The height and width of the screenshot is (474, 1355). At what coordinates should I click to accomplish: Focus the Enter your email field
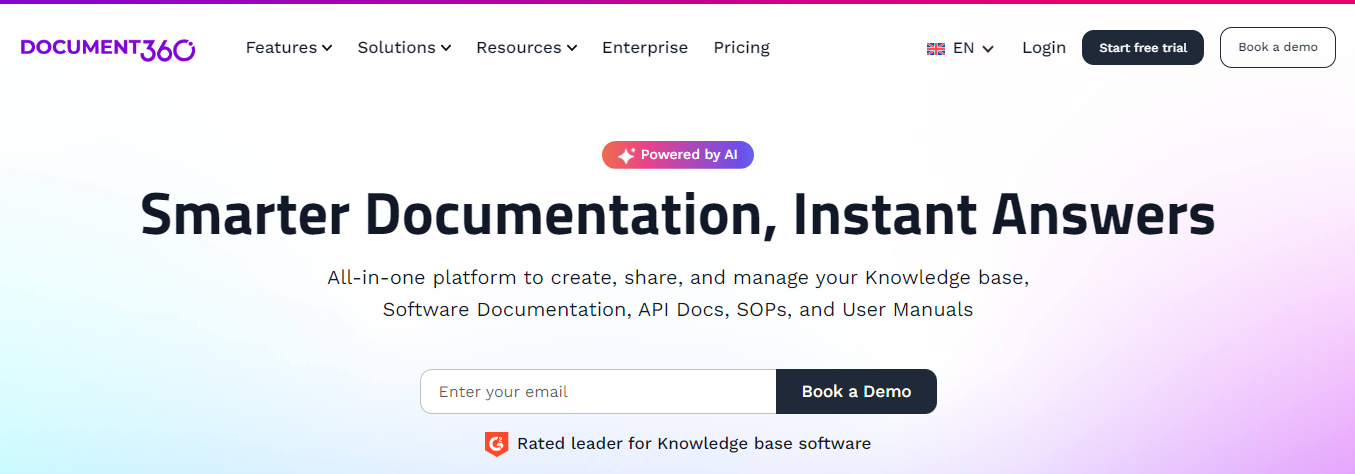coord(598,391)
